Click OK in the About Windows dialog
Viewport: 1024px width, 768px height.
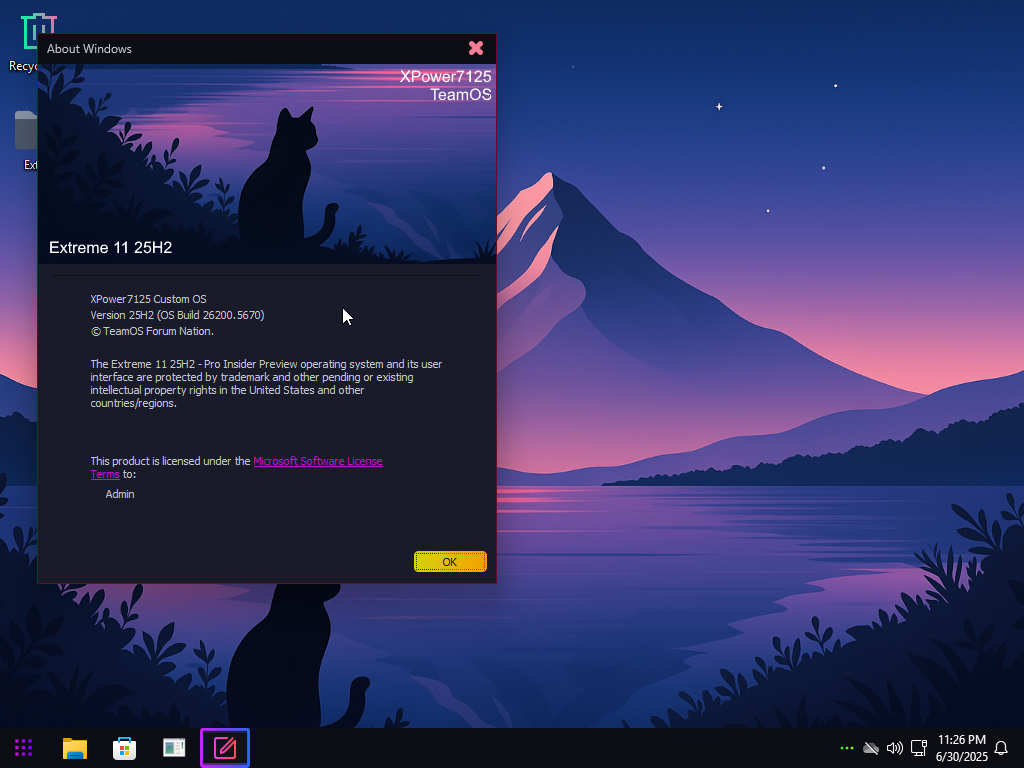coord(450,562)
